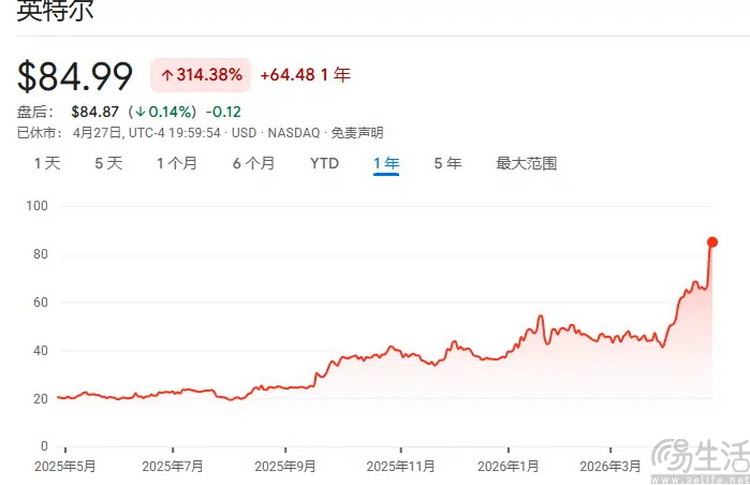Click the -0.12 after-hours change value
The width and height of the screenshot is (750, 485).
point(223,112)
